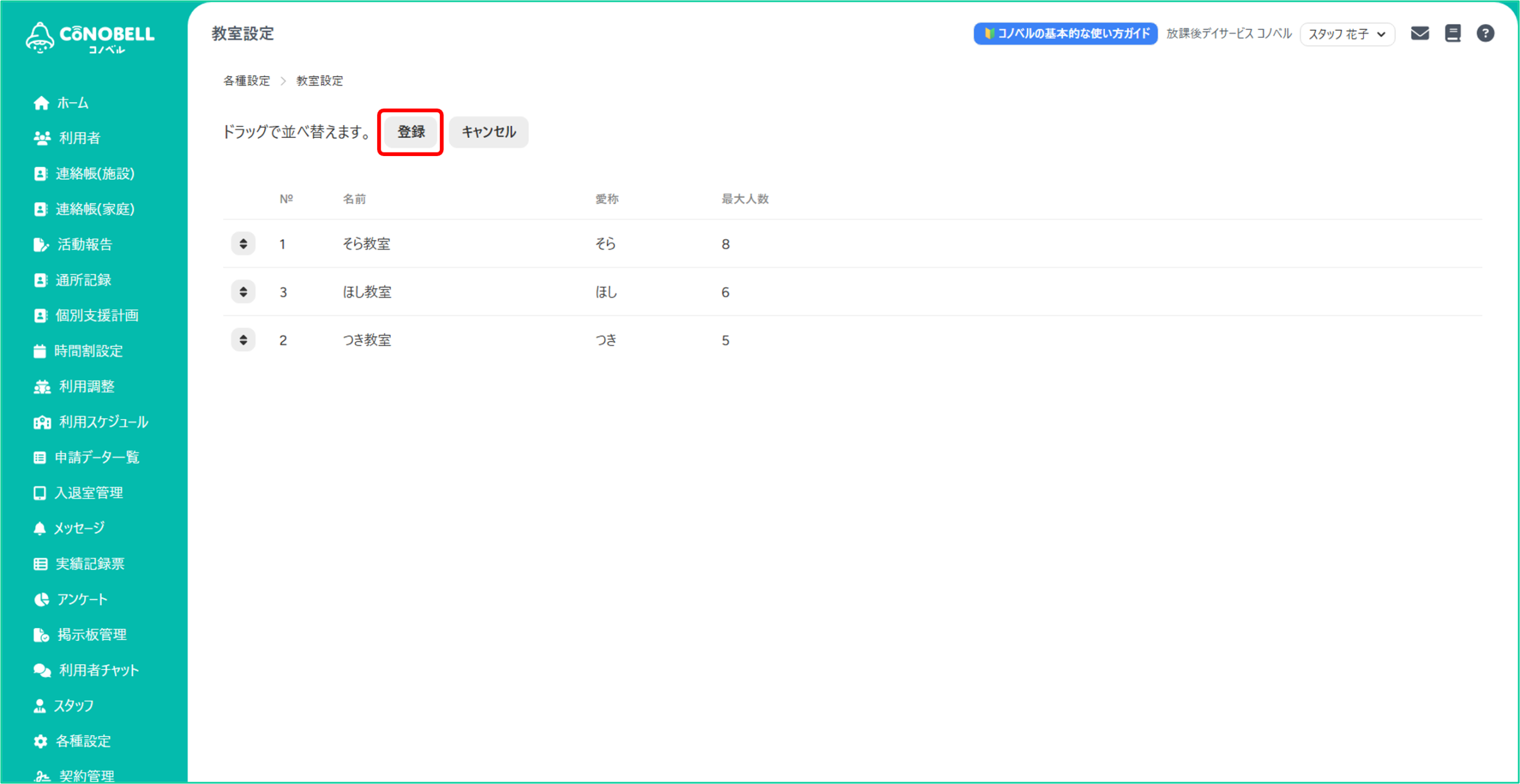1520x784 pixels.
Task: Click the bell icon beside メッセージ
Action: tap(40, 528)
